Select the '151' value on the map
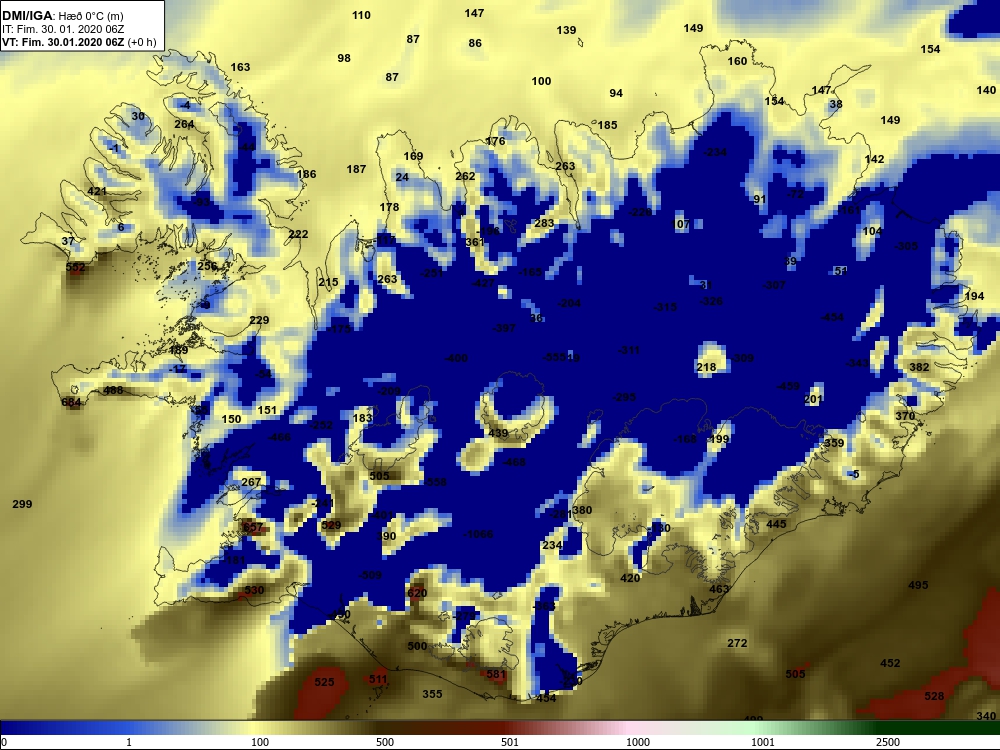 pos(267,410)
